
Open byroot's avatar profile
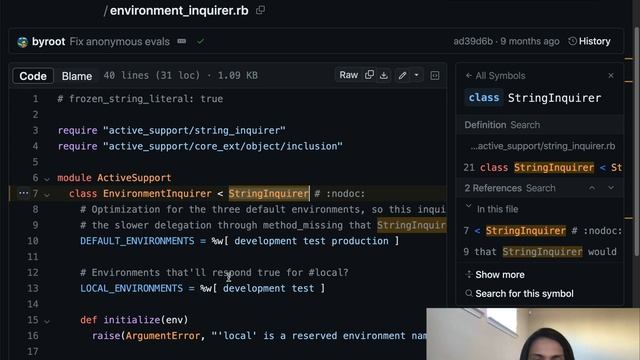coord(22,42)
